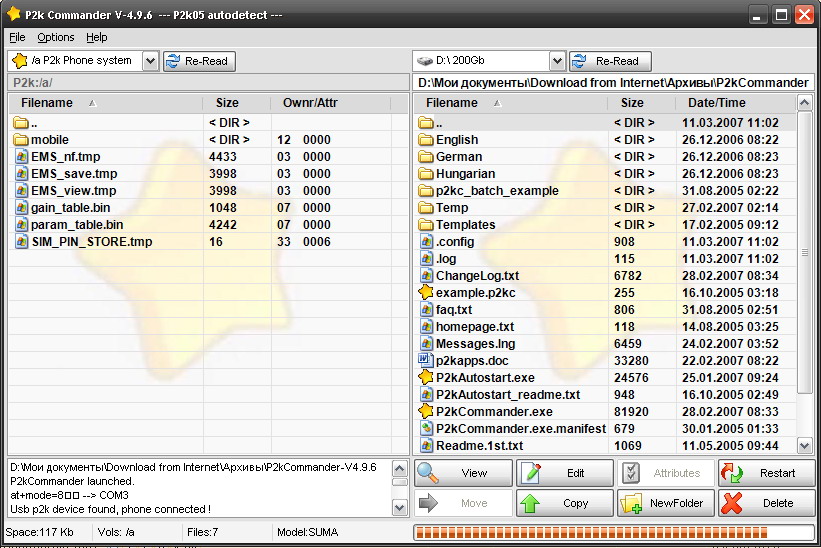
Task: Click the file icon beside .config
Action: [x=427, y=242]
